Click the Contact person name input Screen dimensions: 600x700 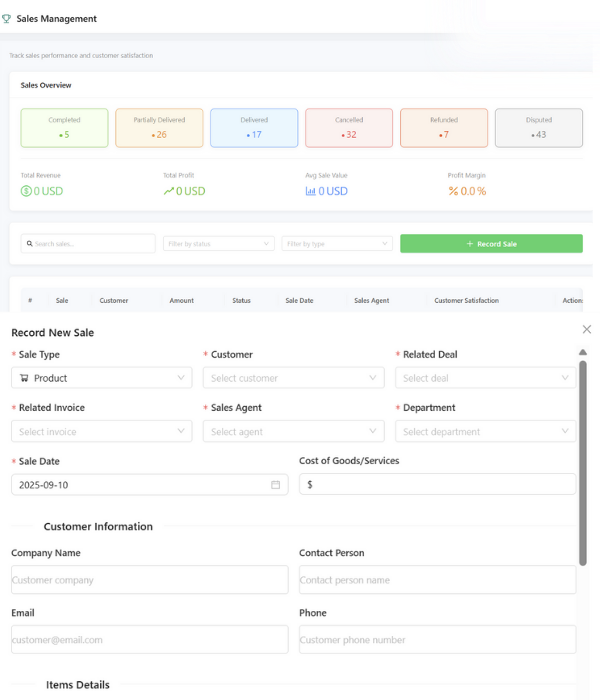pos(438,580)
